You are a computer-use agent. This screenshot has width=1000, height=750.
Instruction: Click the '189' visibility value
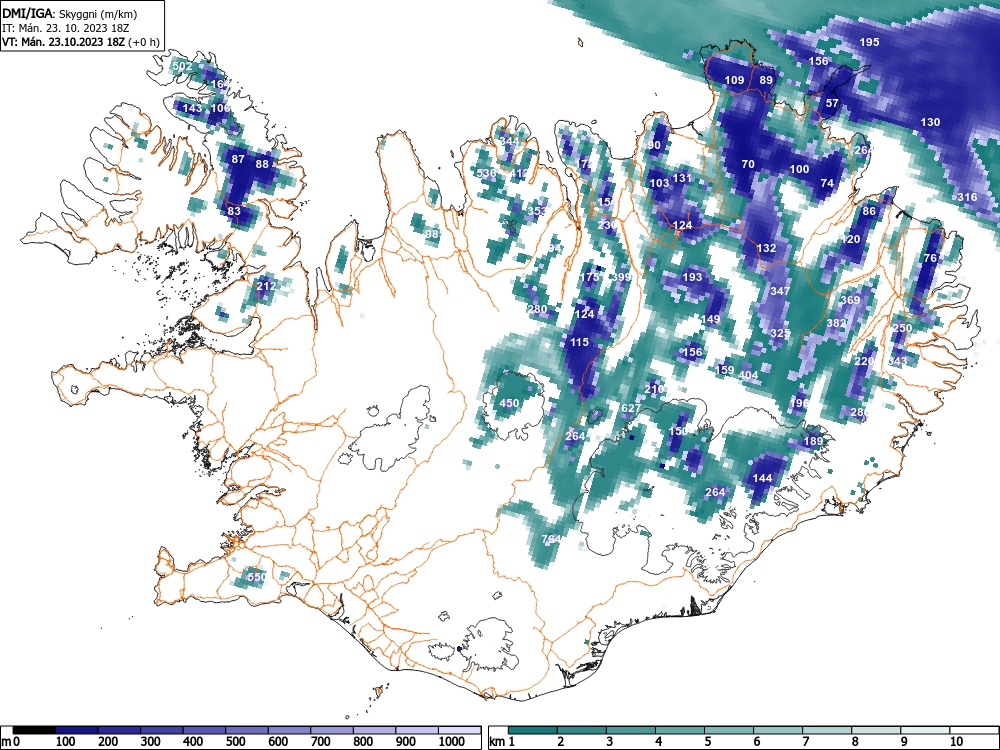coord(813,441)
